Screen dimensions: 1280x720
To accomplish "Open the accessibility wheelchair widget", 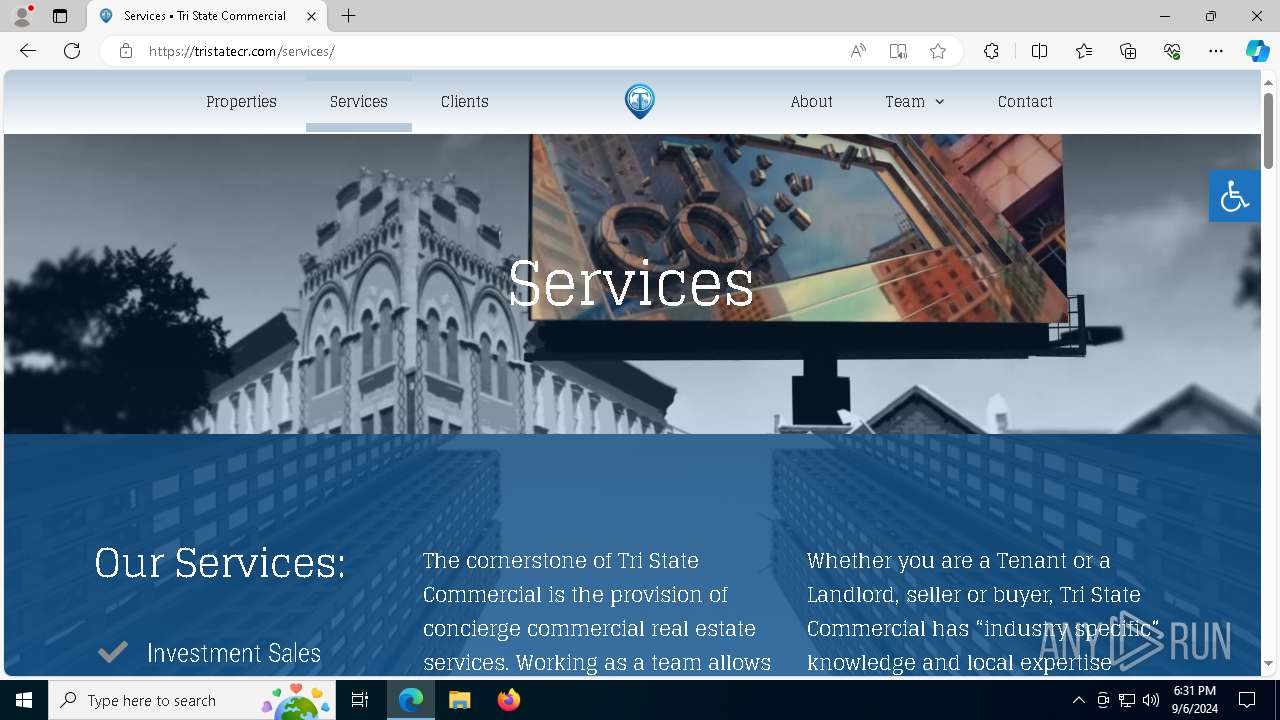I will (1234, 196).
